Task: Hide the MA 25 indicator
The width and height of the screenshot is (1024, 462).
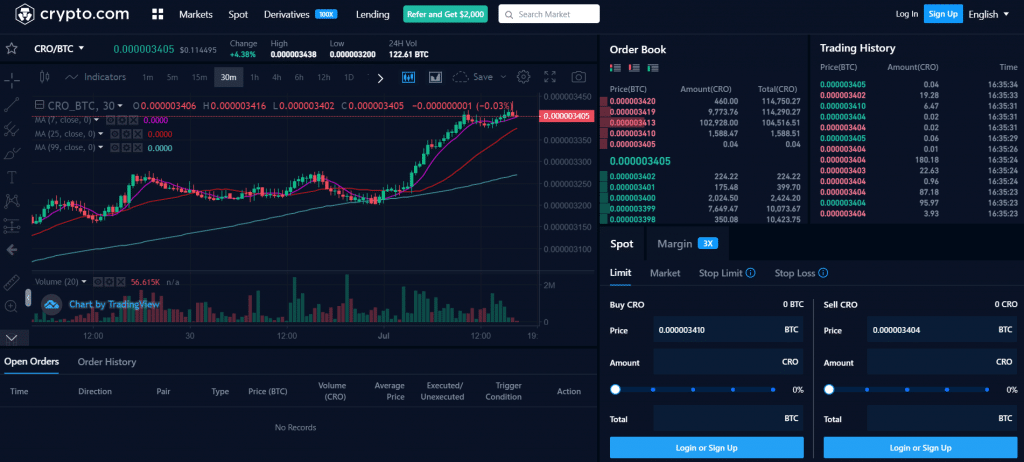Action: pyautogui.click(x=115, y=134)
